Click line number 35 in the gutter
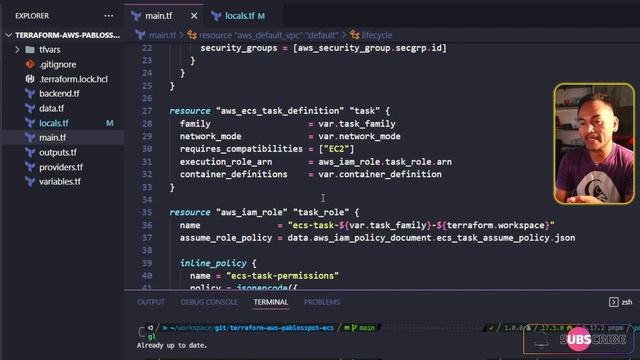 pos(147,212)
